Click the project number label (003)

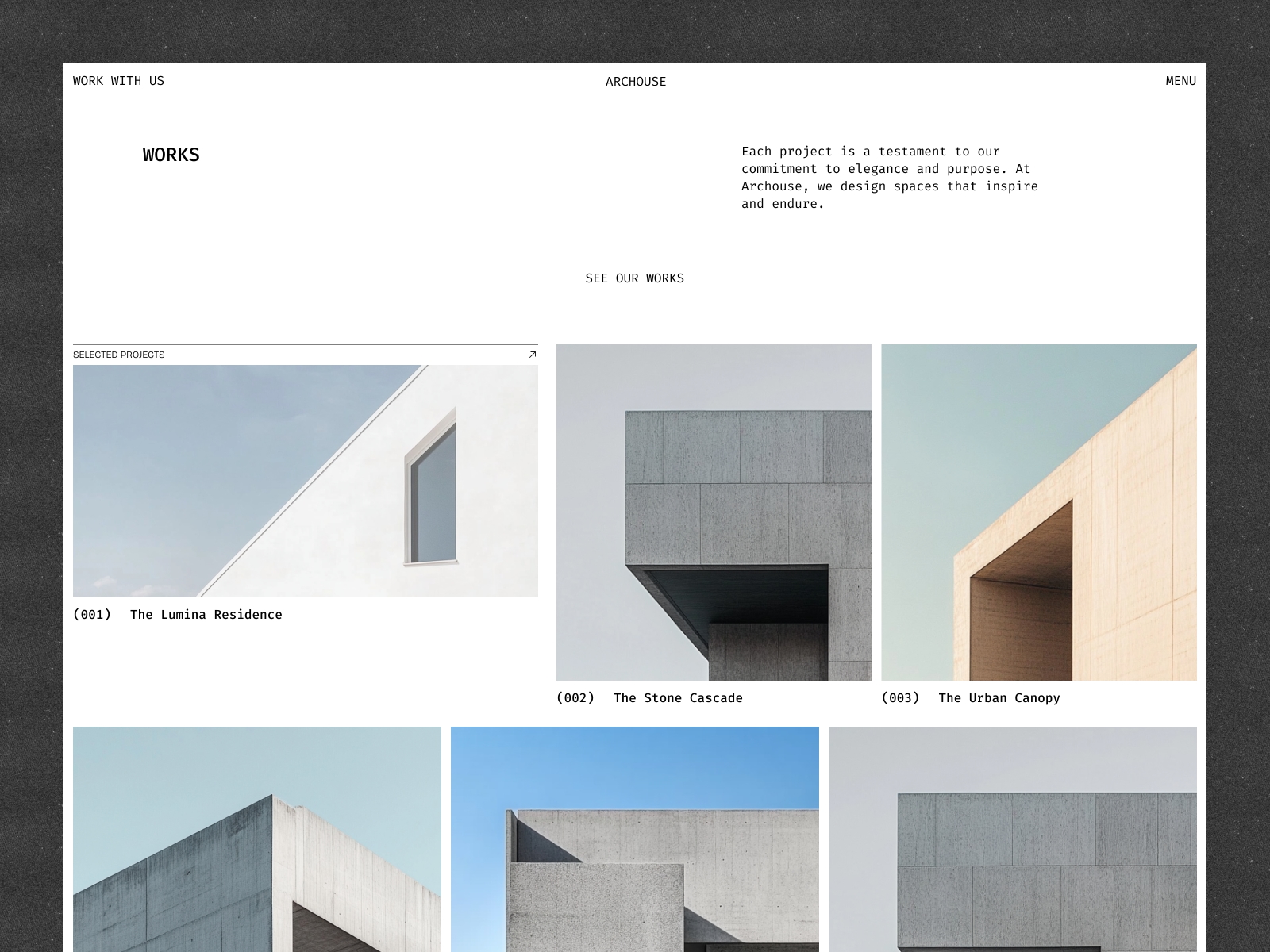901,697
